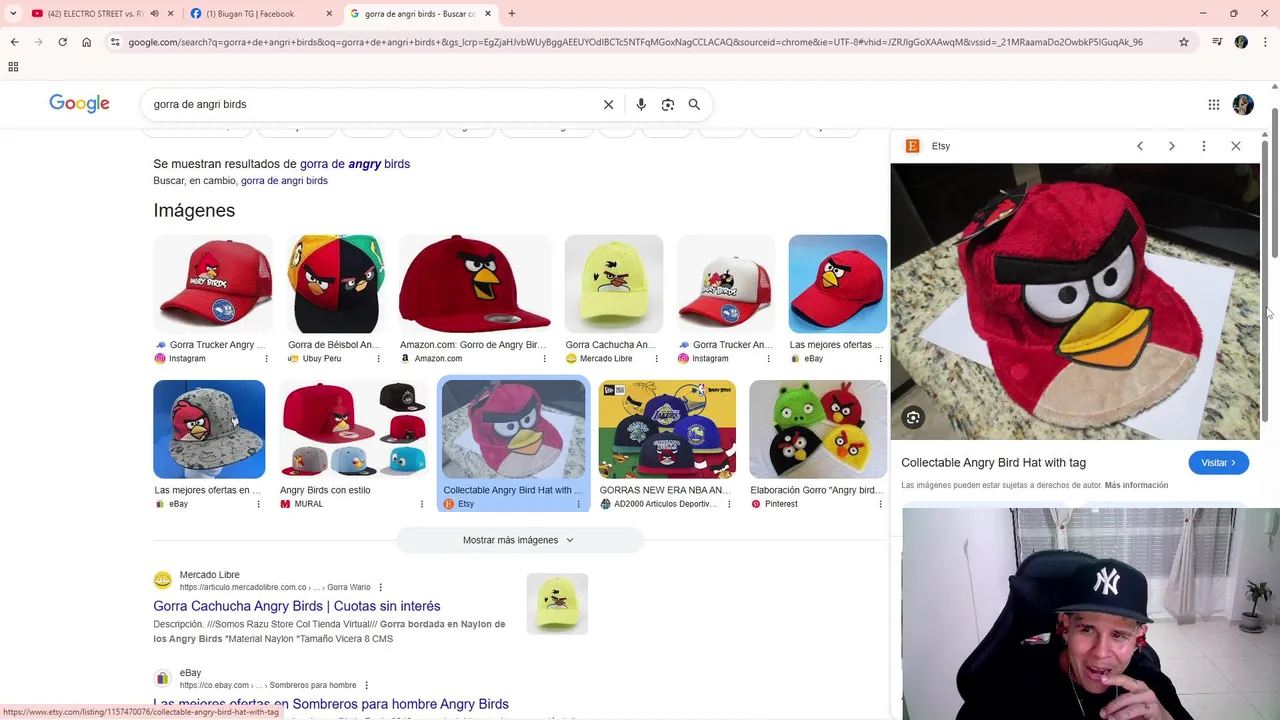Open the Angry Birds con estilo thumbnail
Viewport: 1280px width, 720px height.
353,429
